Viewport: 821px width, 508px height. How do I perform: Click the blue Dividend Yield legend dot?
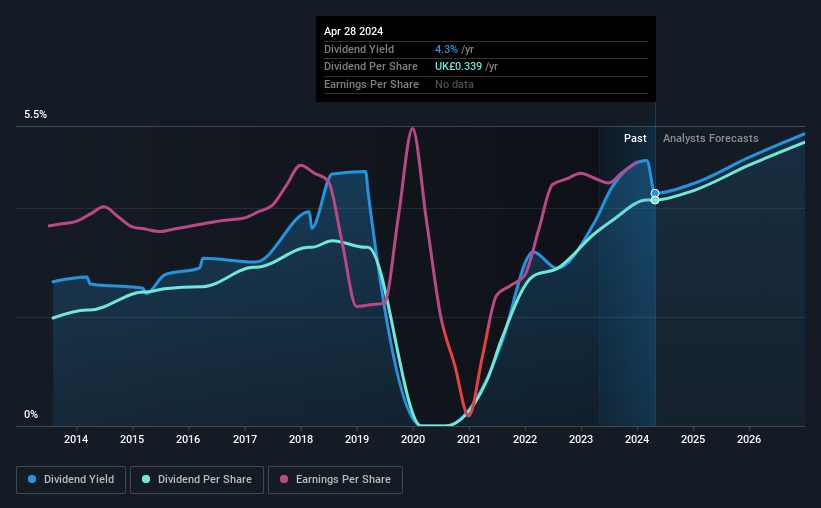(x=32, y=479)
